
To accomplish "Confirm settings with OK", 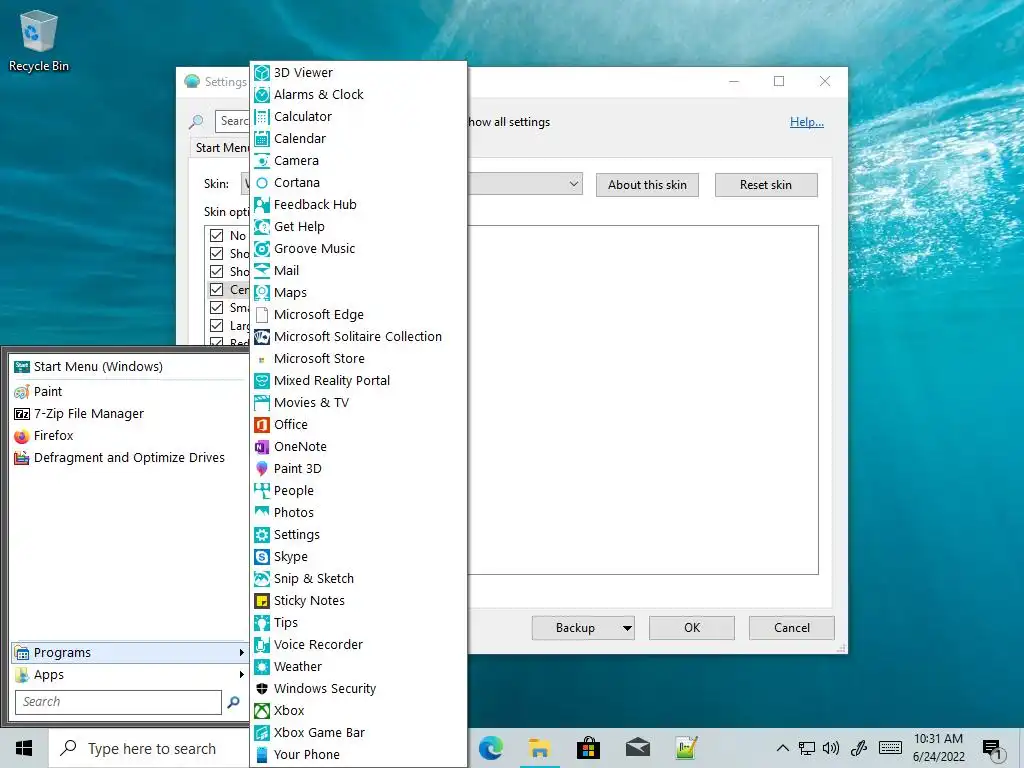I will coord(692,628).
